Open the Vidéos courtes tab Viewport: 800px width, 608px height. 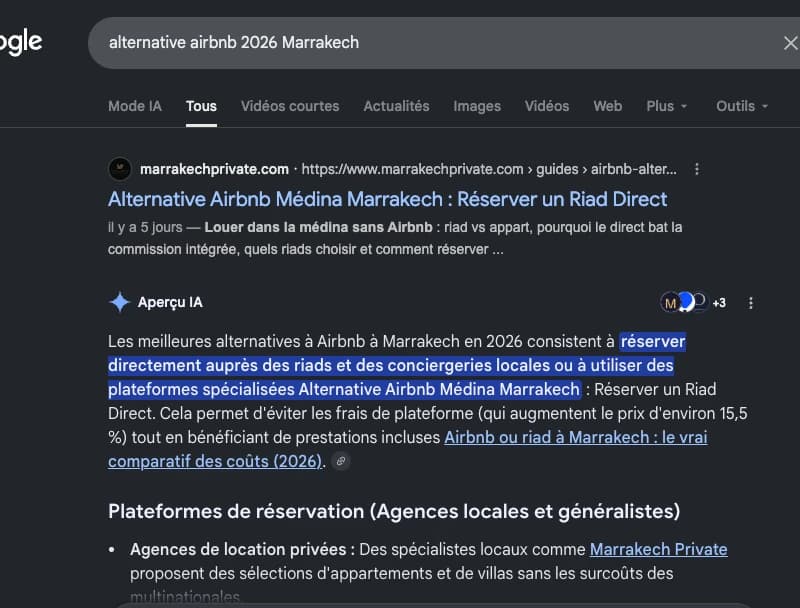coord(290,106)
